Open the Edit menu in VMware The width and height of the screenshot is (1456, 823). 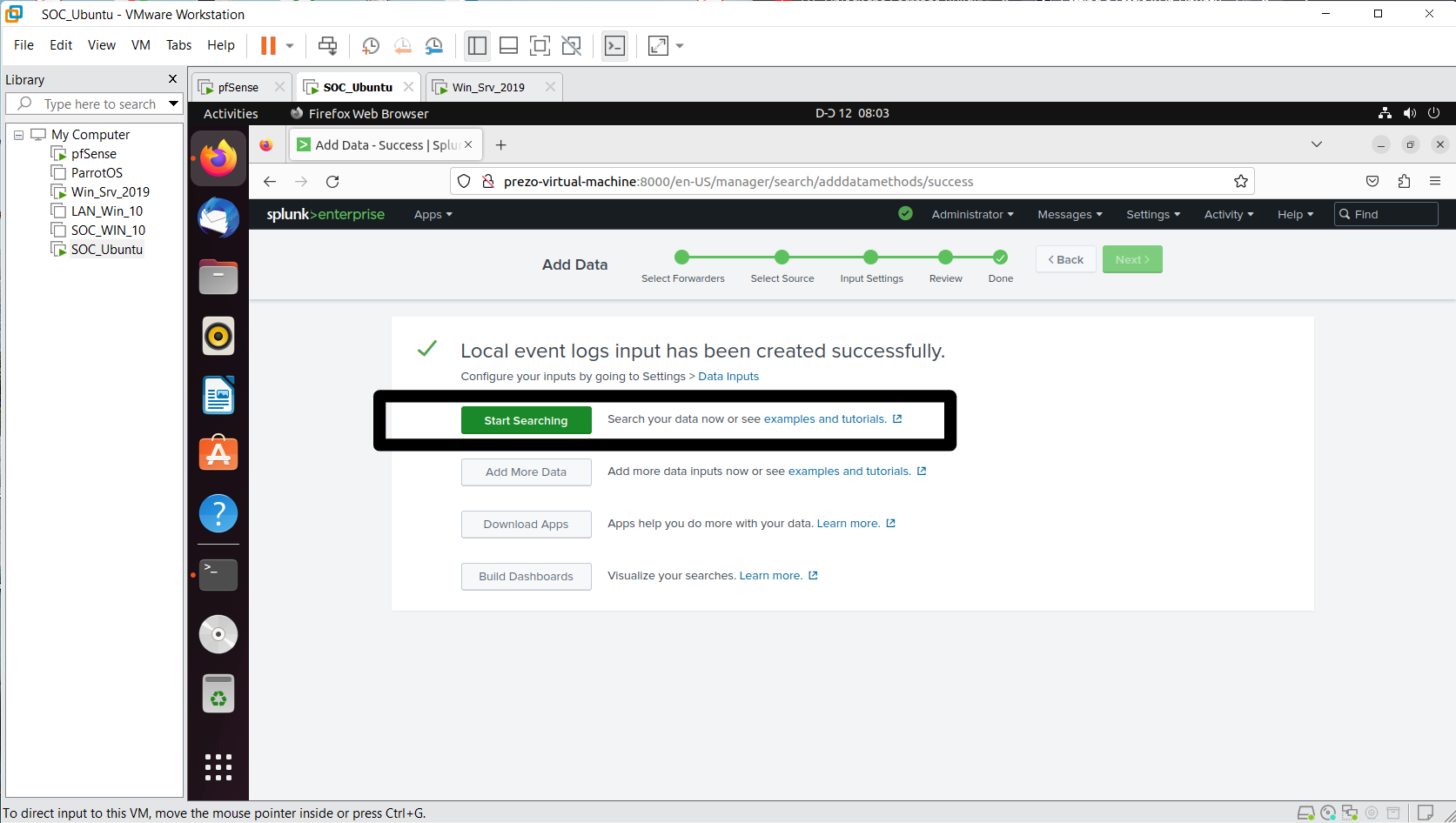61,45
